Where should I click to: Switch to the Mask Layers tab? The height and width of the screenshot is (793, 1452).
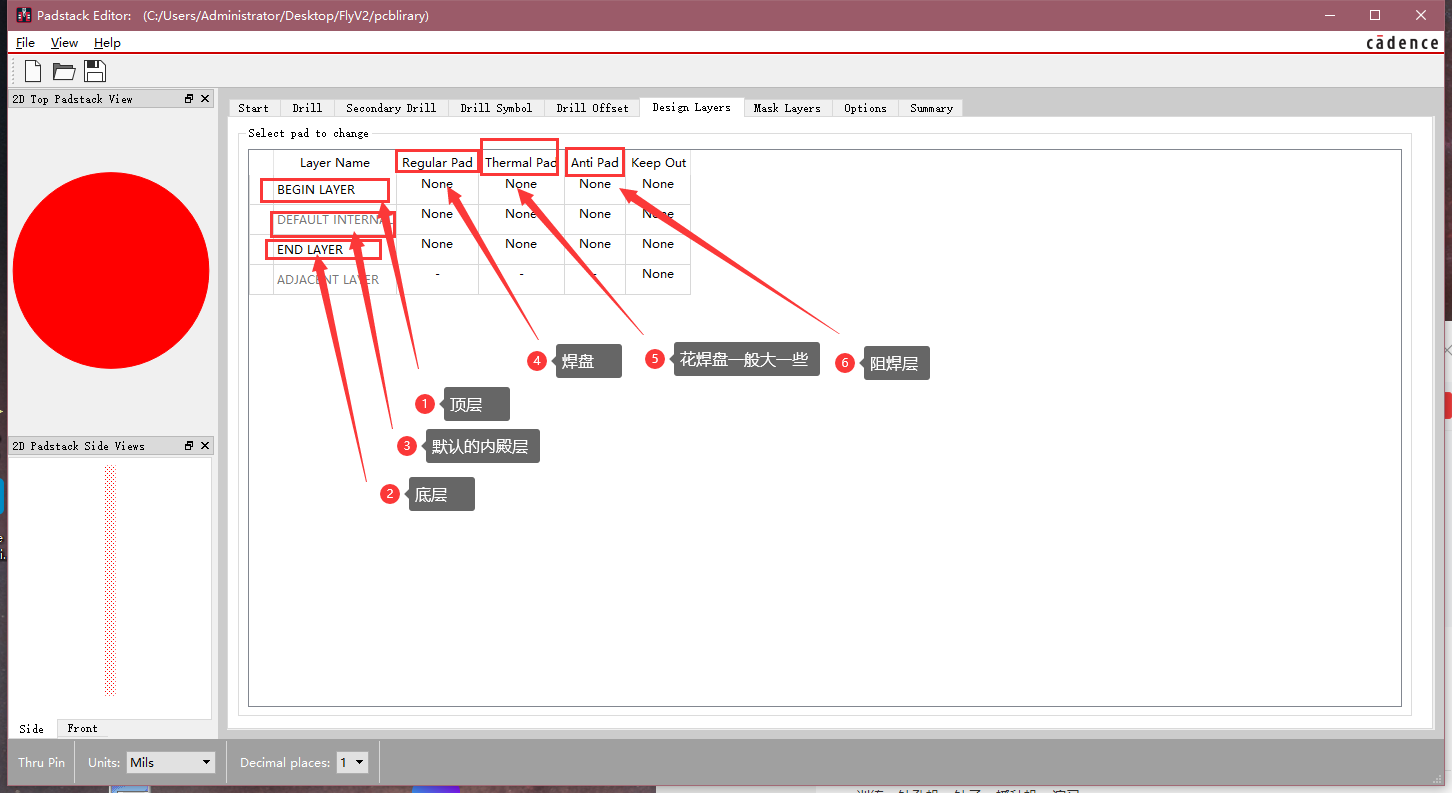(x=787, y=107)
